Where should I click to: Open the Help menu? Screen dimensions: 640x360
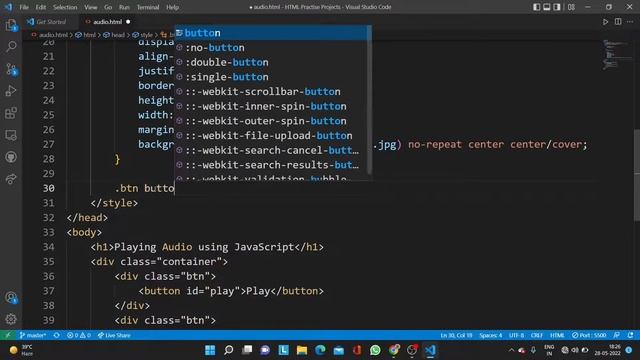[172, 7]
